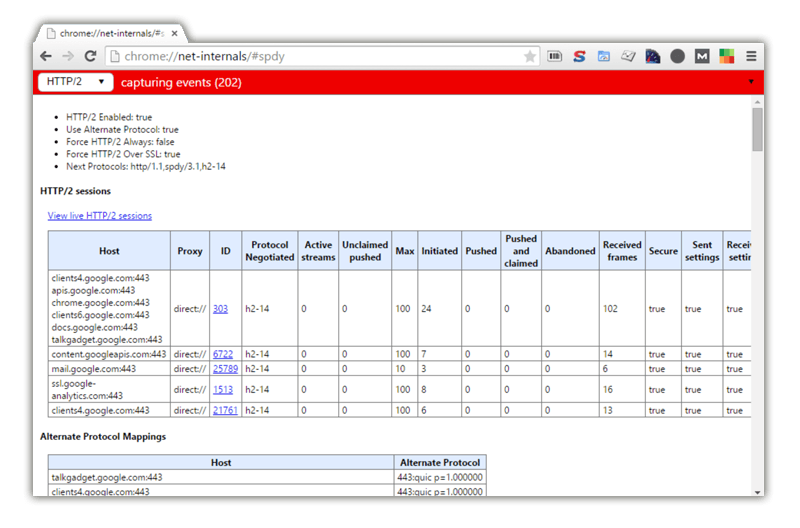Image resolution: width=800 pixels, height=528 pixels.
Task: Open session ID 1513 link
Action: coord(223,390)
